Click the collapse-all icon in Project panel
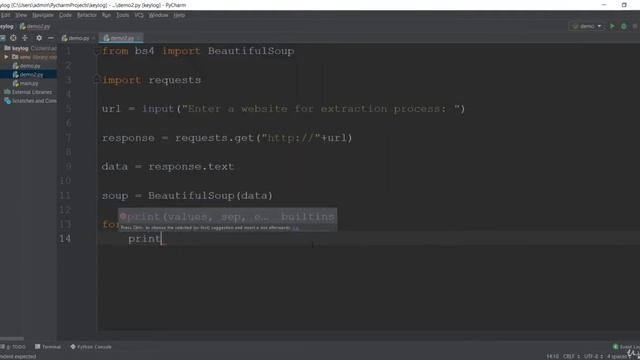640x360 pixels. pos(25,38)
